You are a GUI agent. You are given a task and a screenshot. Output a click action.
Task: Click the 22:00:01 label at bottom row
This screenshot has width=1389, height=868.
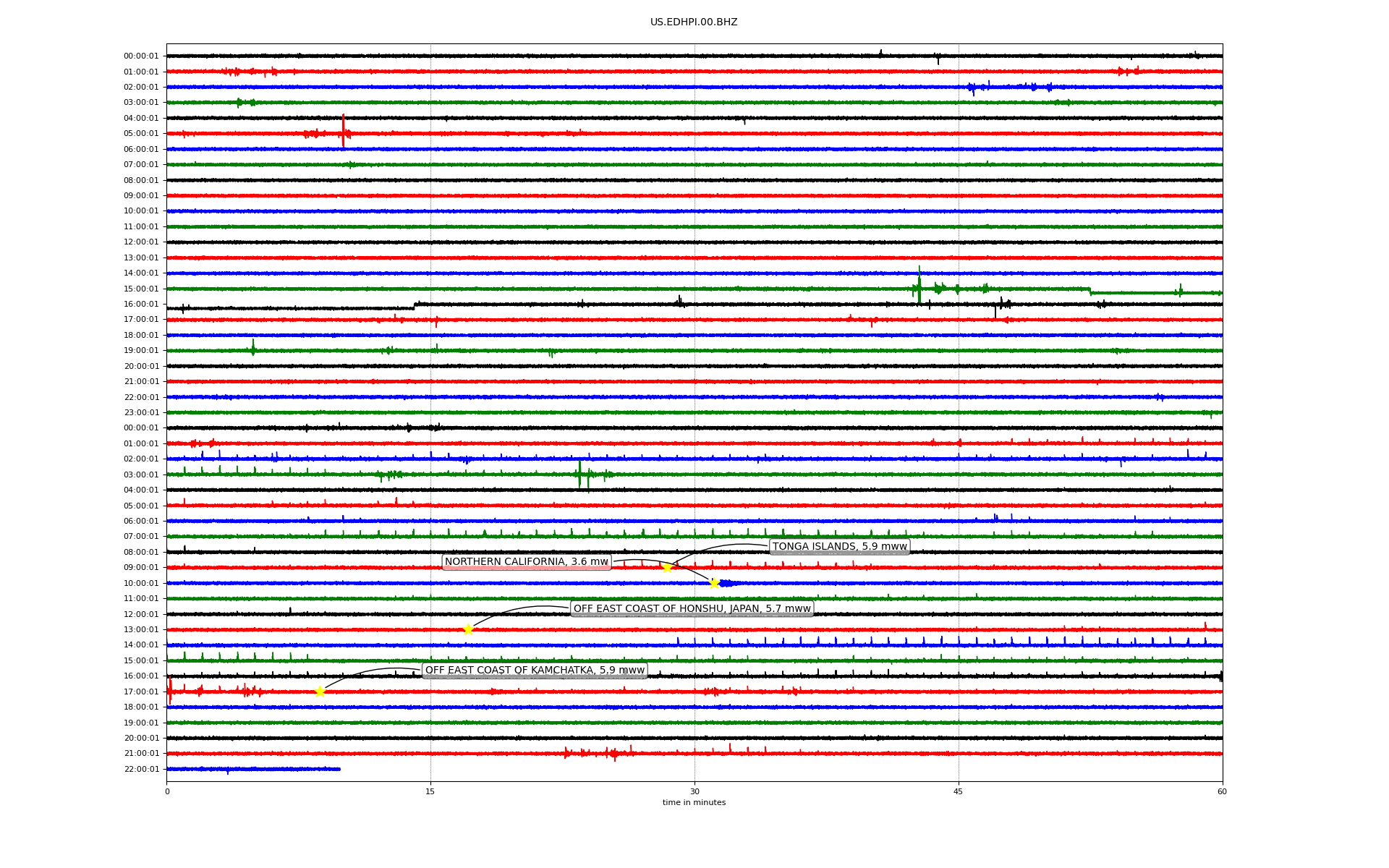click(141, 770)
